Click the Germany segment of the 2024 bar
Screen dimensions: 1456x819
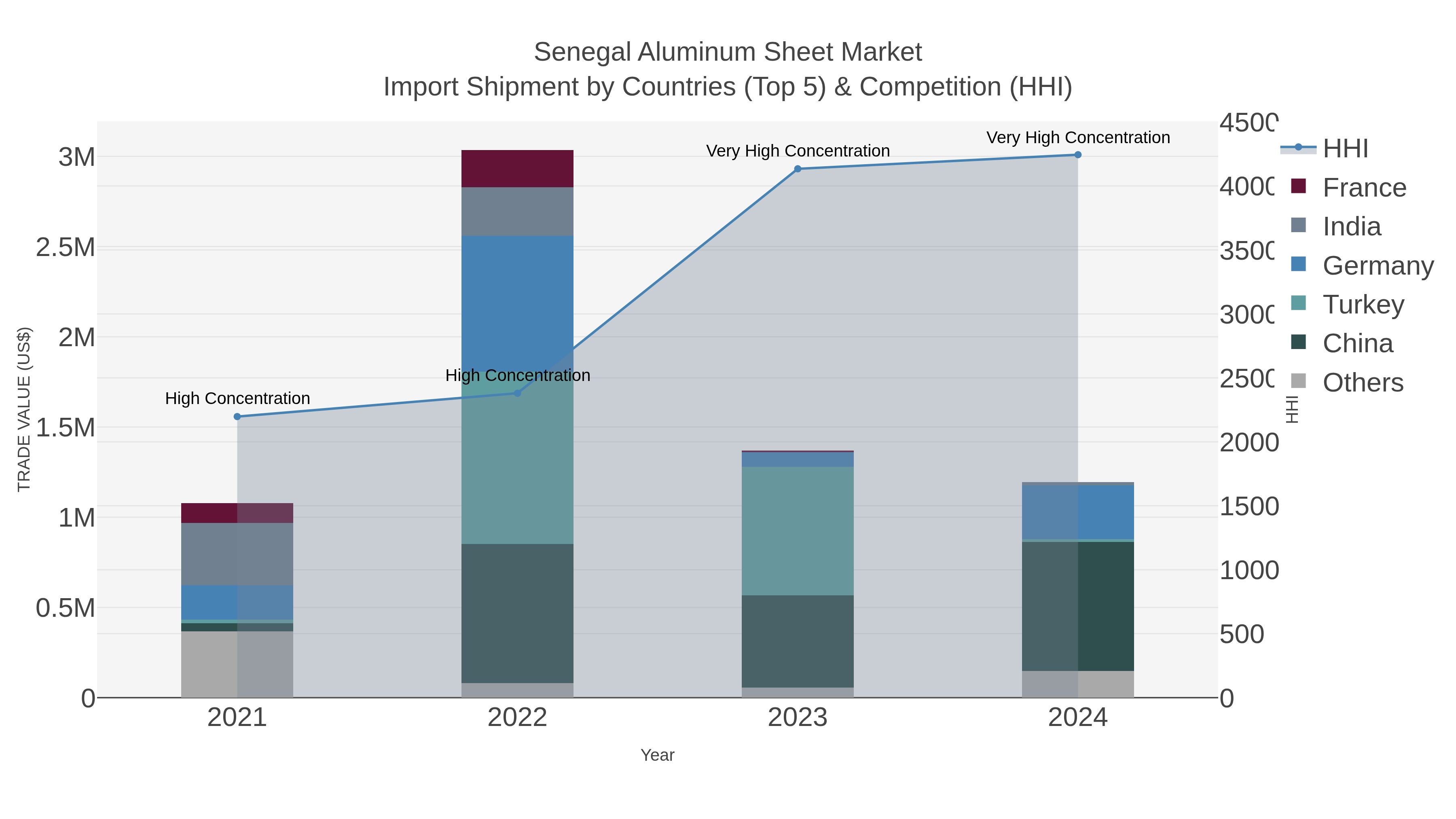click(1078, 512)
